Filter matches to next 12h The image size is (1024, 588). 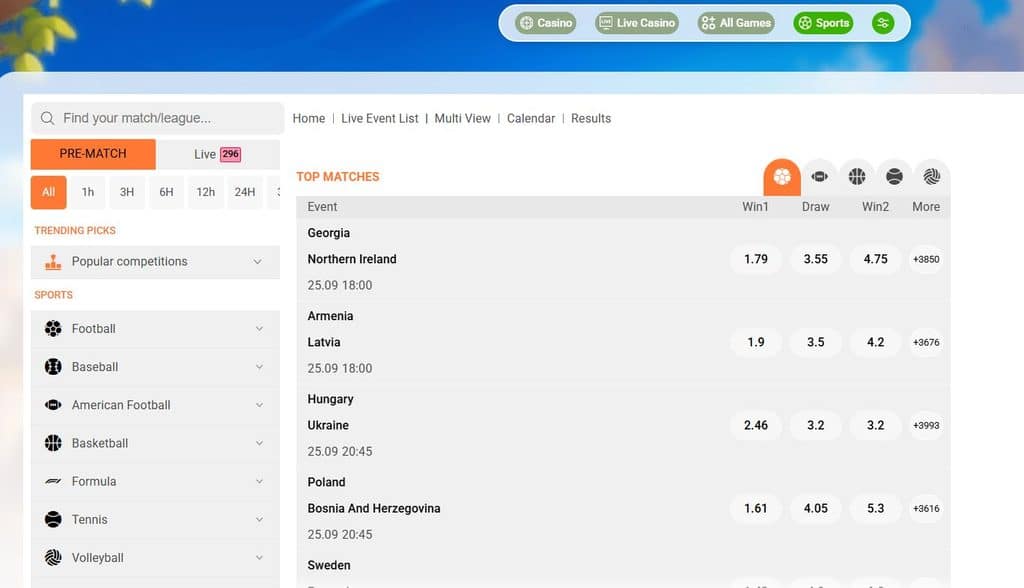[206, 192]
